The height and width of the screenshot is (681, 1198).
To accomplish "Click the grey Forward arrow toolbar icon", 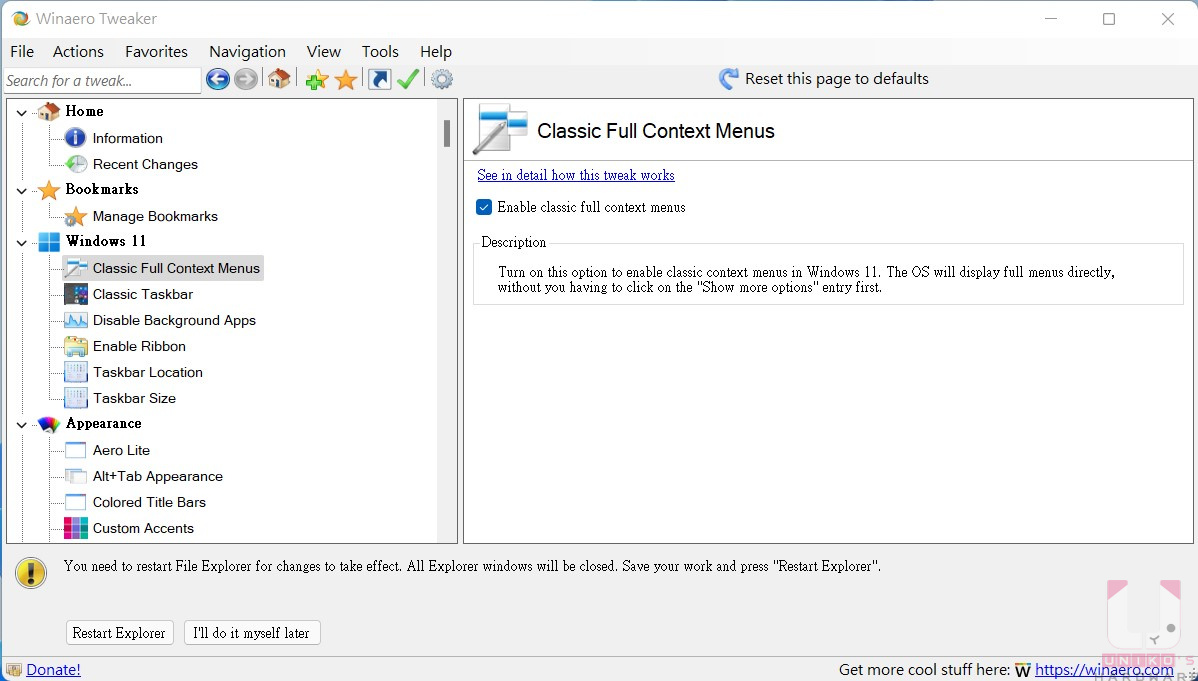I will tap(245, 79).
